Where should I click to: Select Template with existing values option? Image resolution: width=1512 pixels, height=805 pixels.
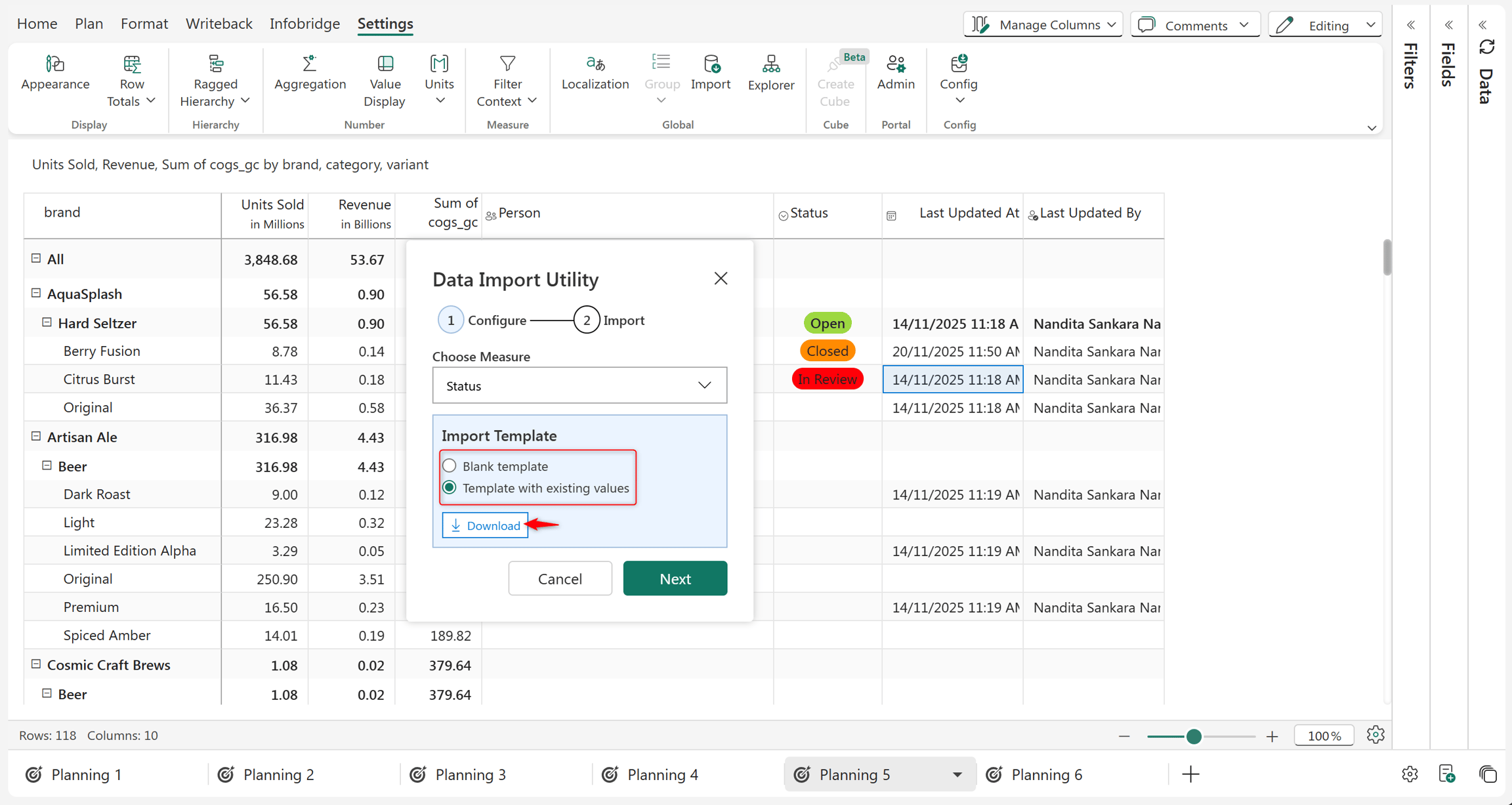tap(450, 488)
